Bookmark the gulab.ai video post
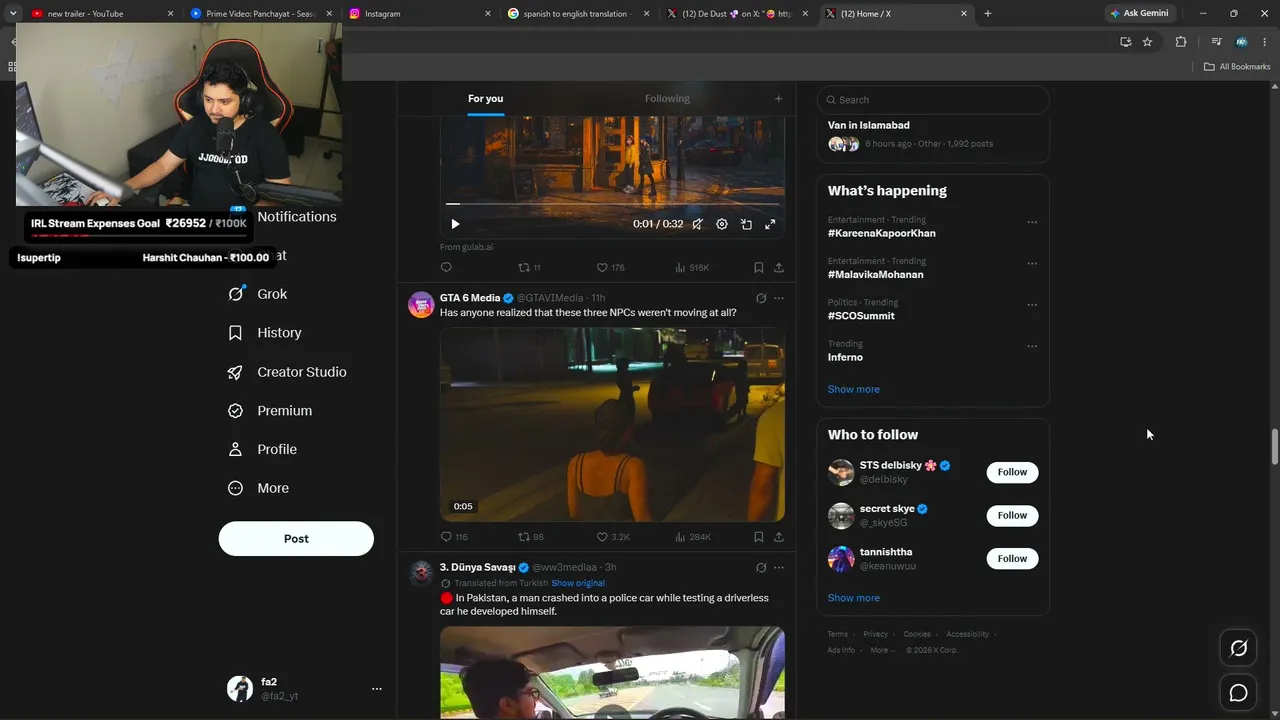Image resolution: width=1280 pixels, height=720 pixels. point(759,267)
